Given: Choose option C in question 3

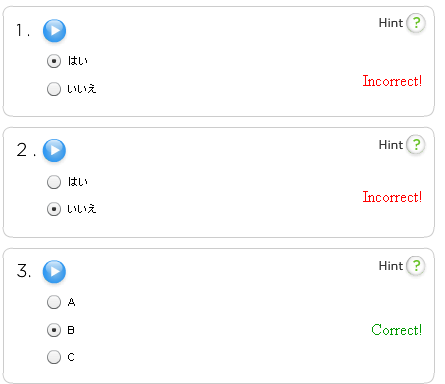Looking at the screenshot, I should [54, 357].
